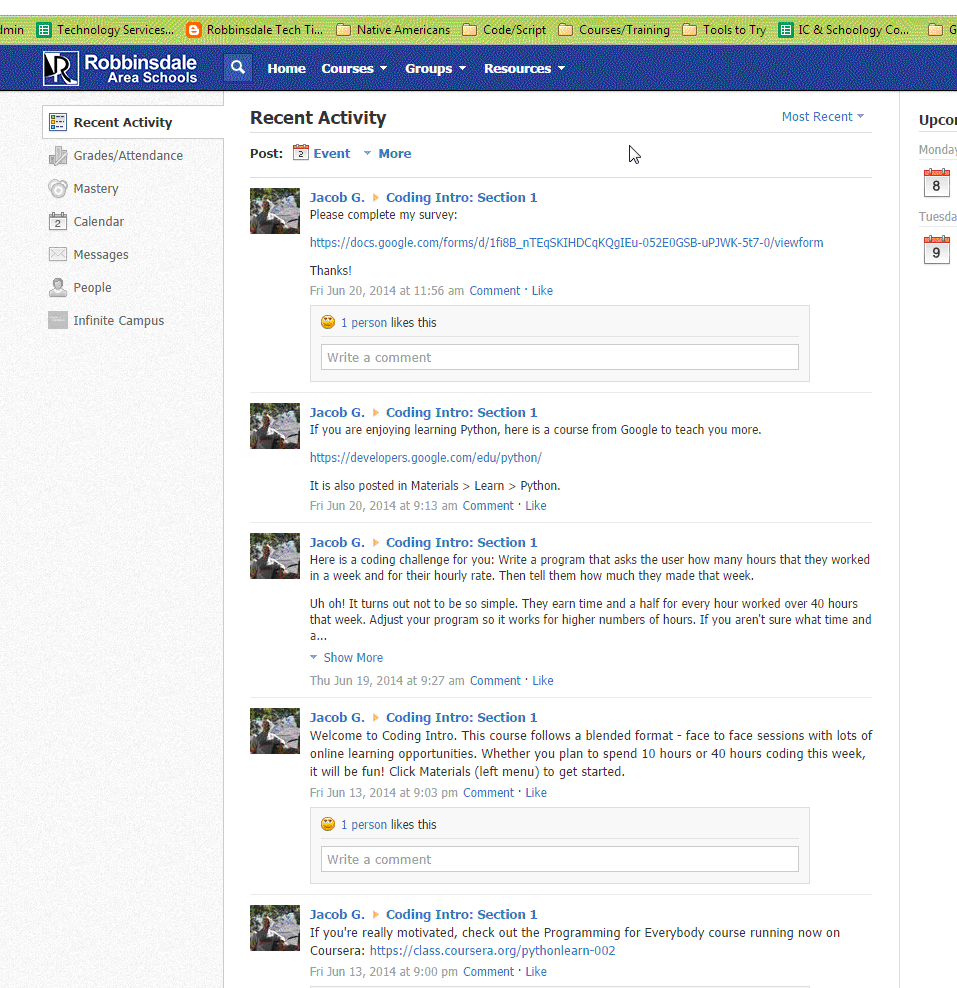
Task: Open People in the sidebar
Action: (80, 287)
